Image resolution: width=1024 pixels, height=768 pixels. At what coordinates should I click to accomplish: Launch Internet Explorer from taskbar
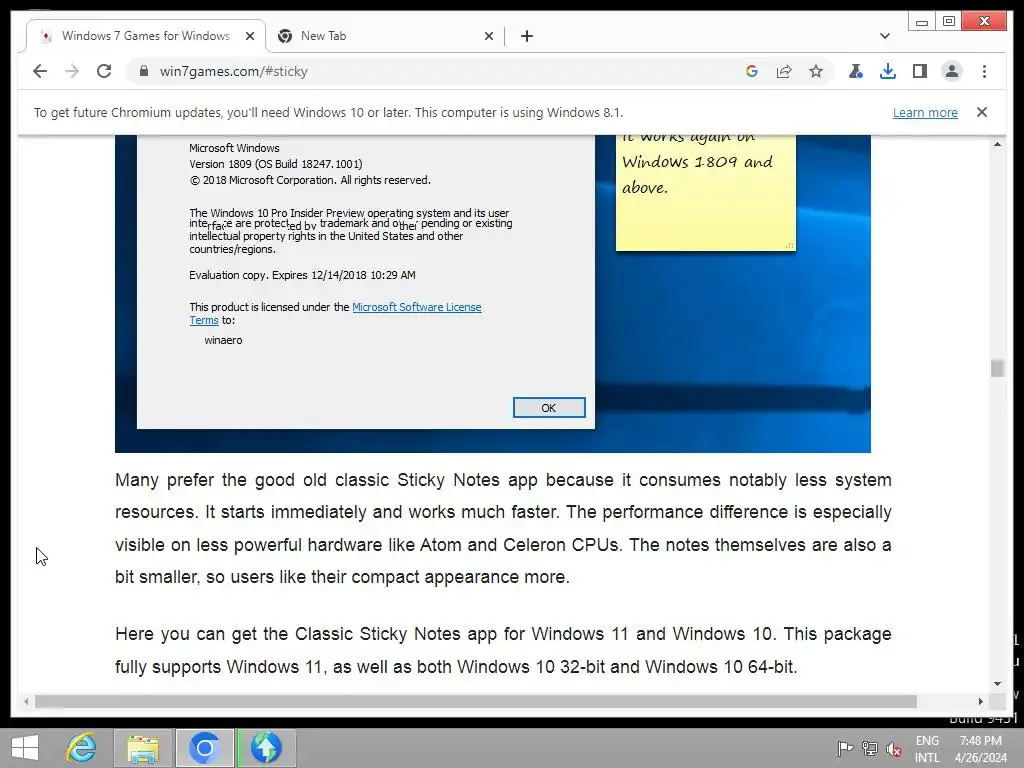(x=82, y=748)
